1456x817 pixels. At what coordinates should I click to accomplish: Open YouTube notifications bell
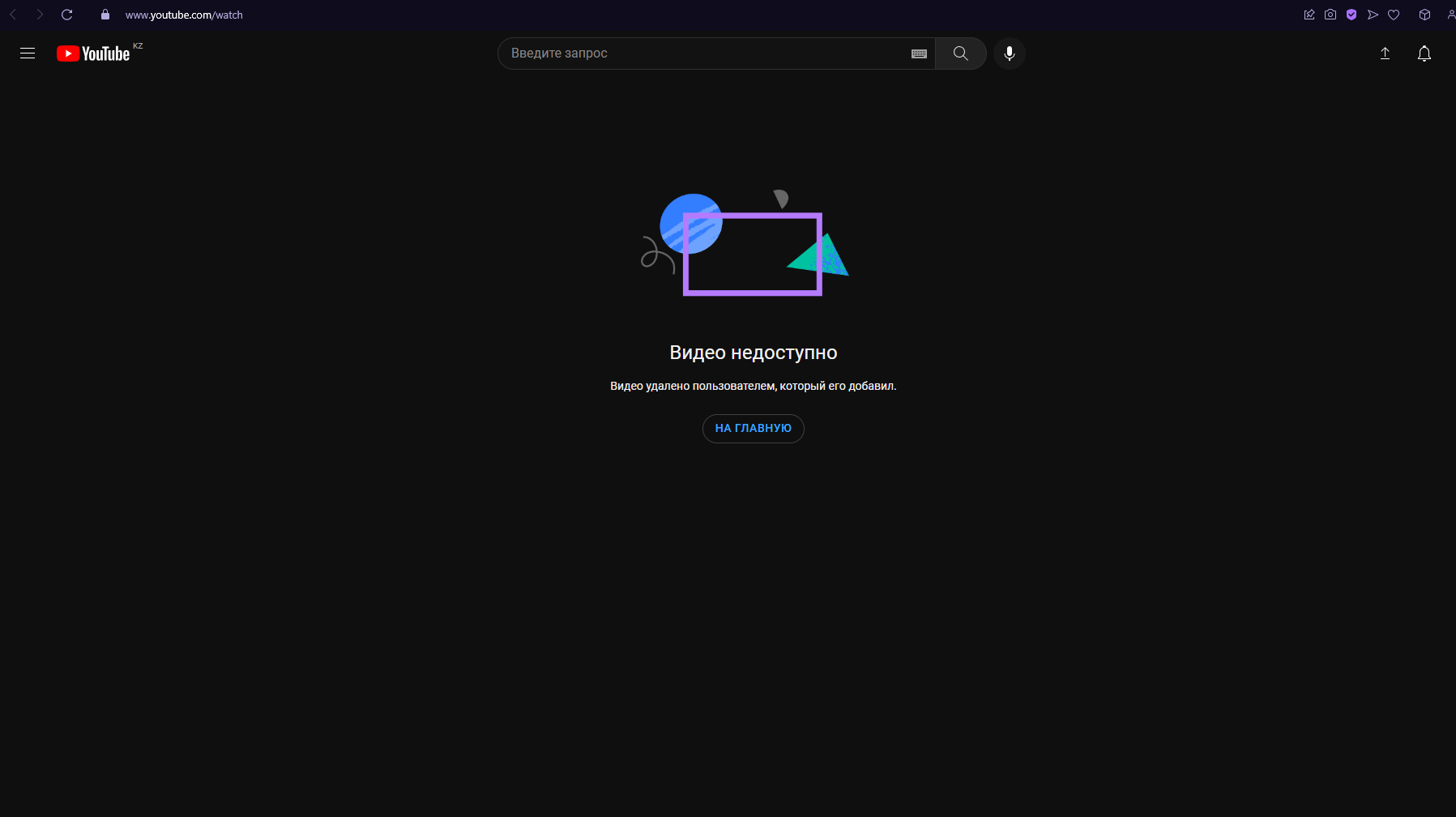(x=1424, y=53)
